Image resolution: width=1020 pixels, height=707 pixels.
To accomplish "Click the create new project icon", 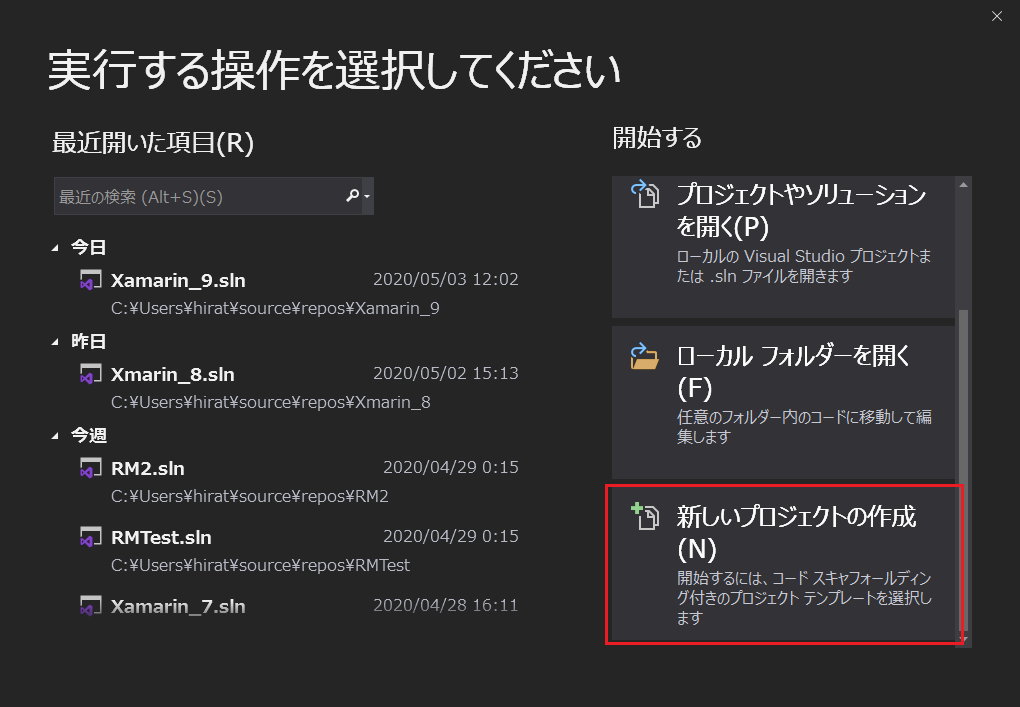I will 645,516.
